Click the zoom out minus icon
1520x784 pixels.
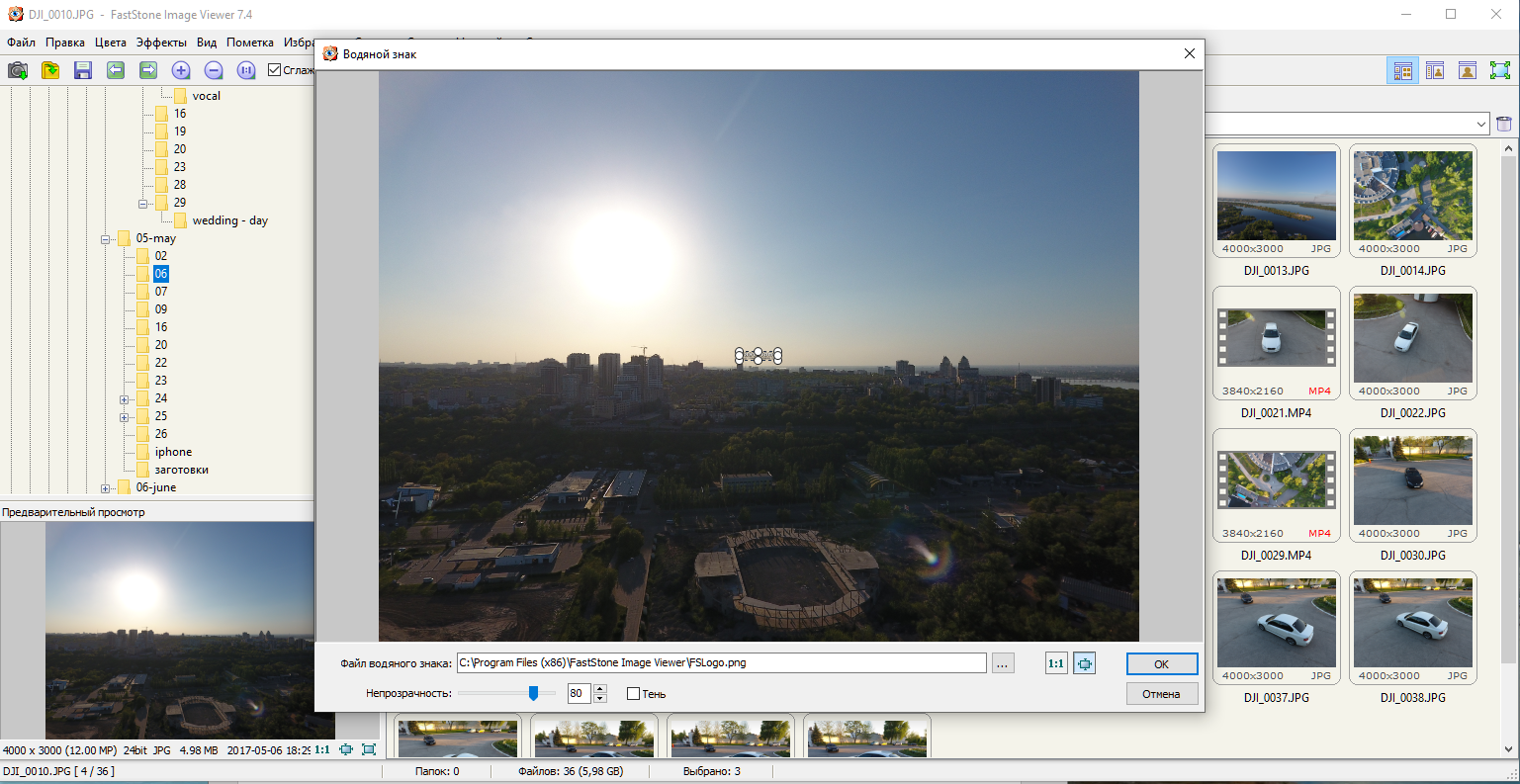(x=214, y=70)
